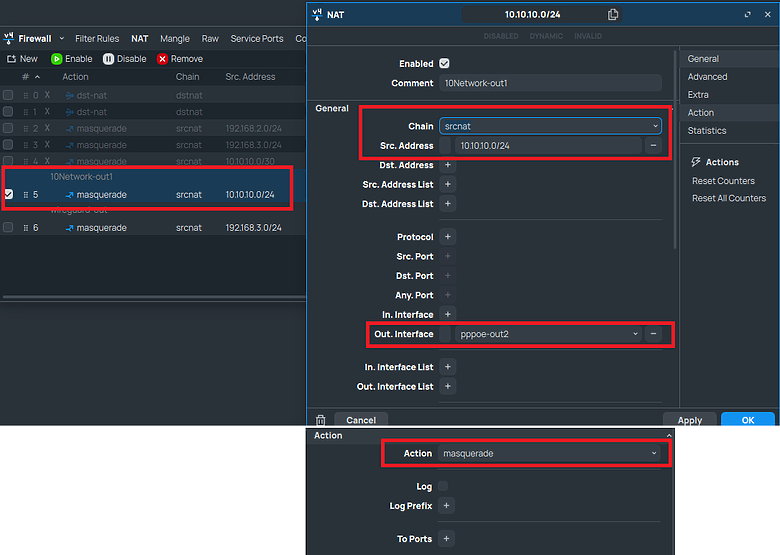Click the Firewall logo icon

[8, 38]
